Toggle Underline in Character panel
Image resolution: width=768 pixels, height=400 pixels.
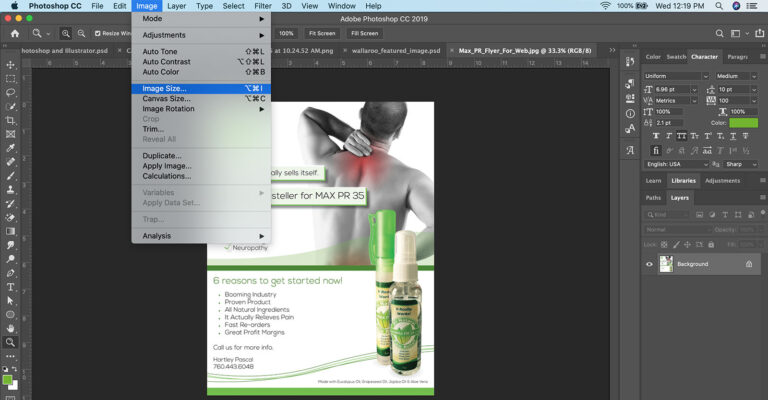pos(733,136)
